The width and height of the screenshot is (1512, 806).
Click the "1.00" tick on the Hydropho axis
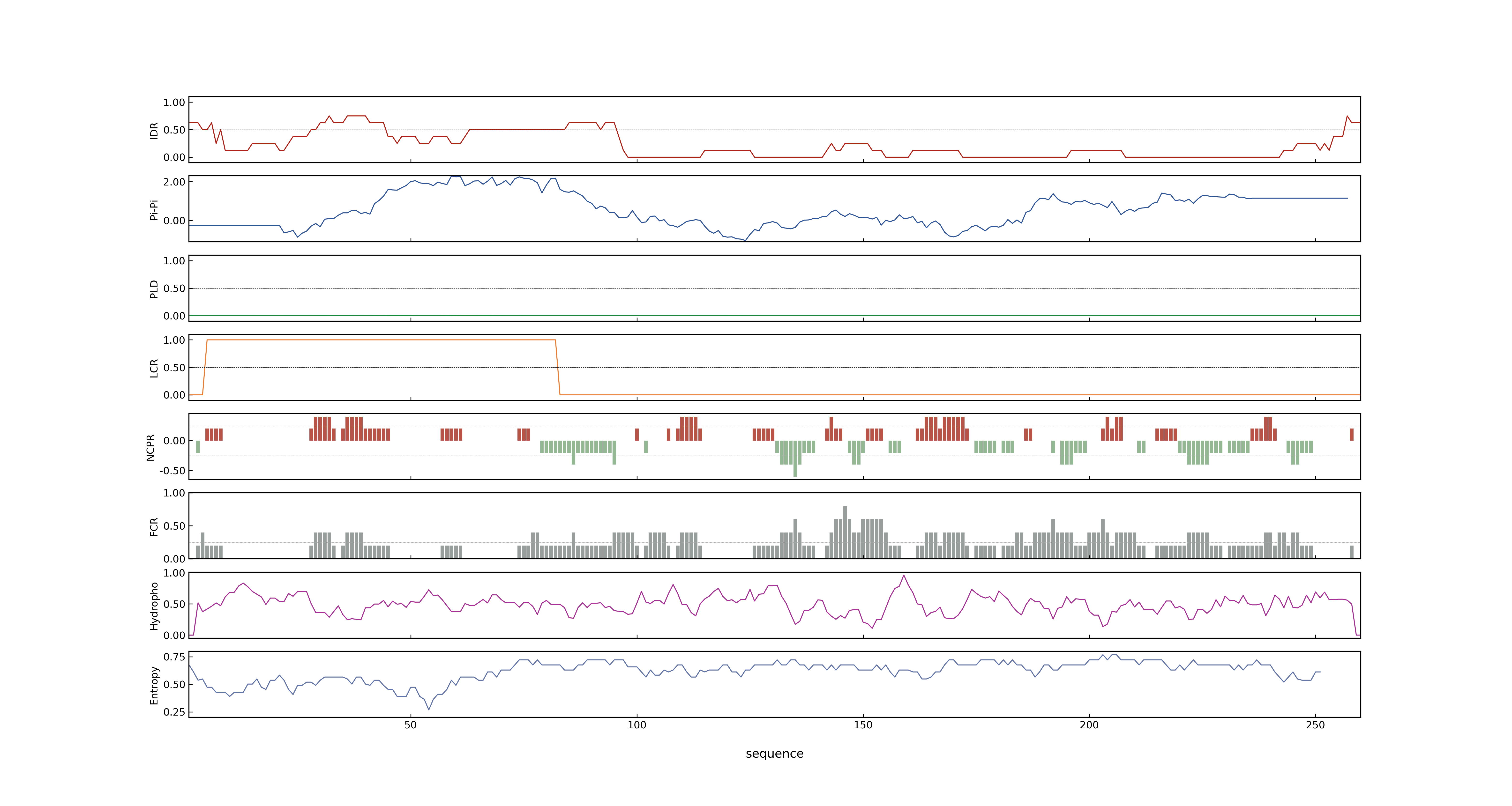pos(174,573)
